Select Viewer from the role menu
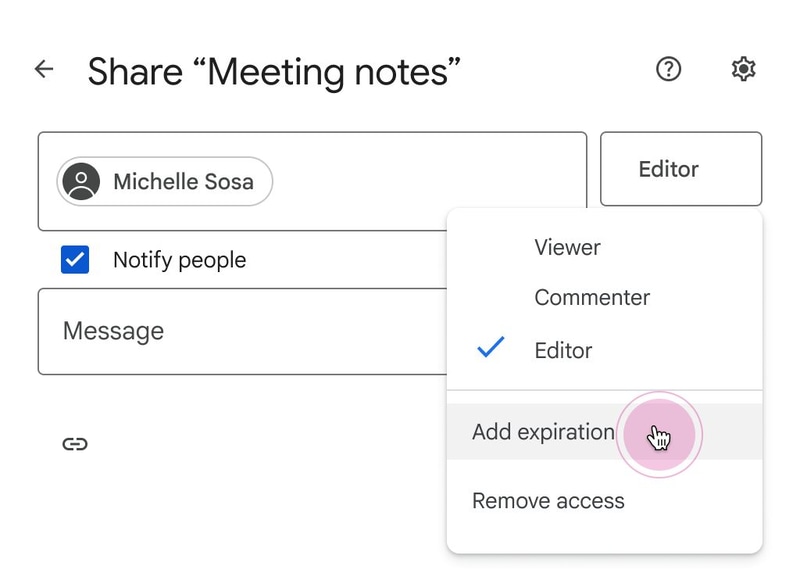 pyautogui.click(x=567, y=247)
